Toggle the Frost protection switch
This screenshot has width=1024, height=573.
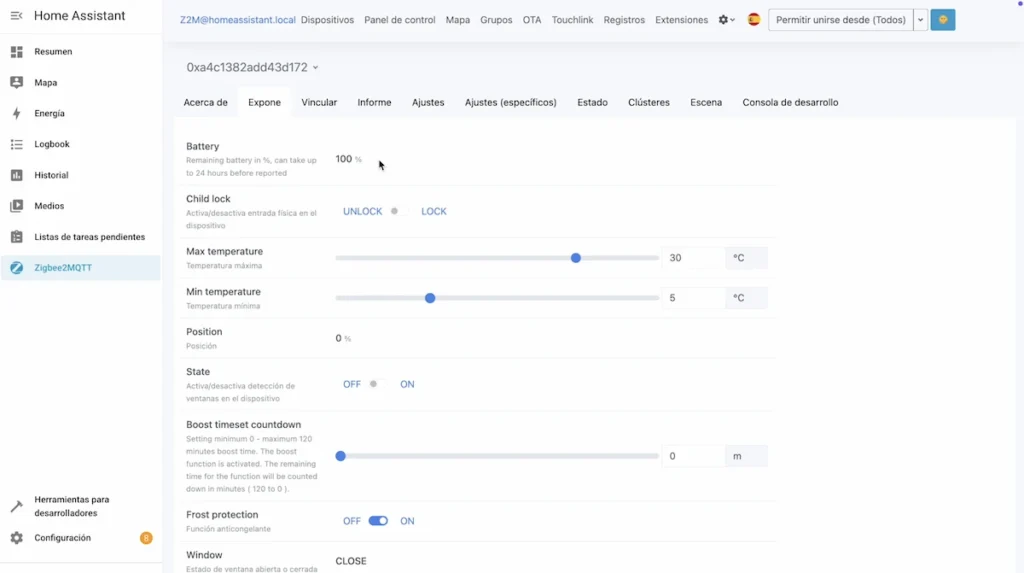tap(378, 521)
